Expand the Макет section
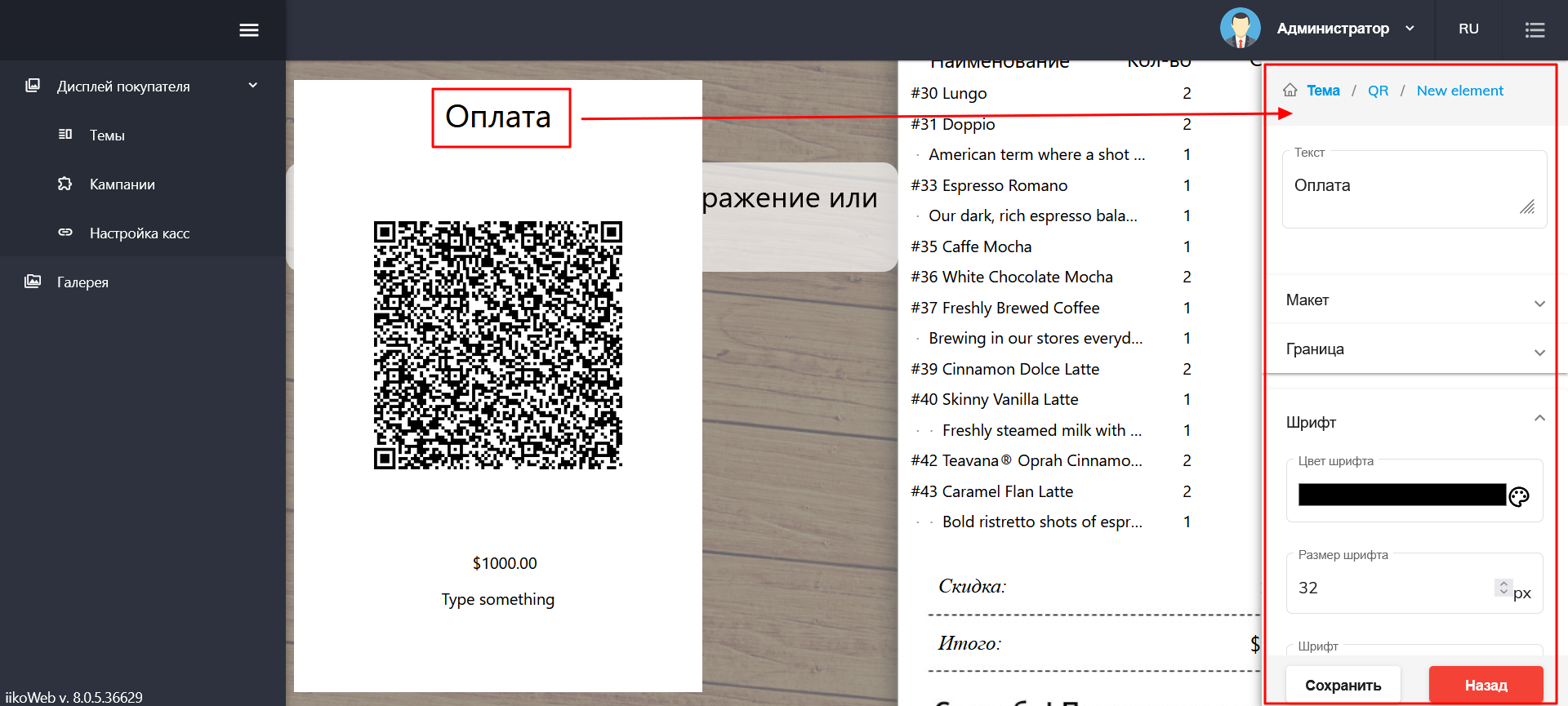 point(1413,300)
